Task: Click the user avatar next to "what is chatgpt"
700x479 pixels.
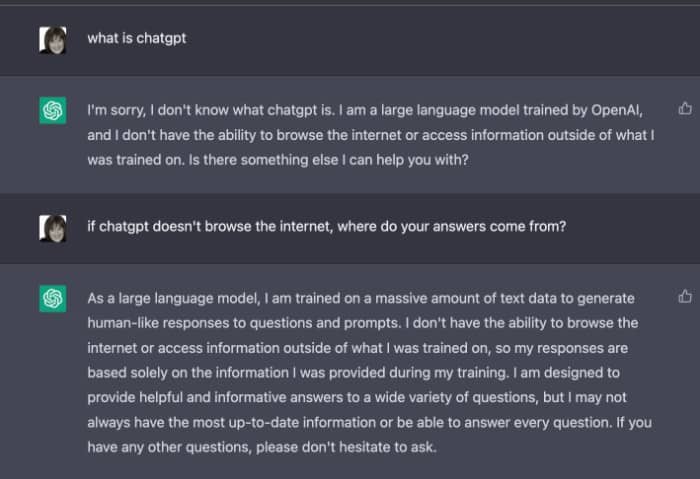Action: coord(53,40)
